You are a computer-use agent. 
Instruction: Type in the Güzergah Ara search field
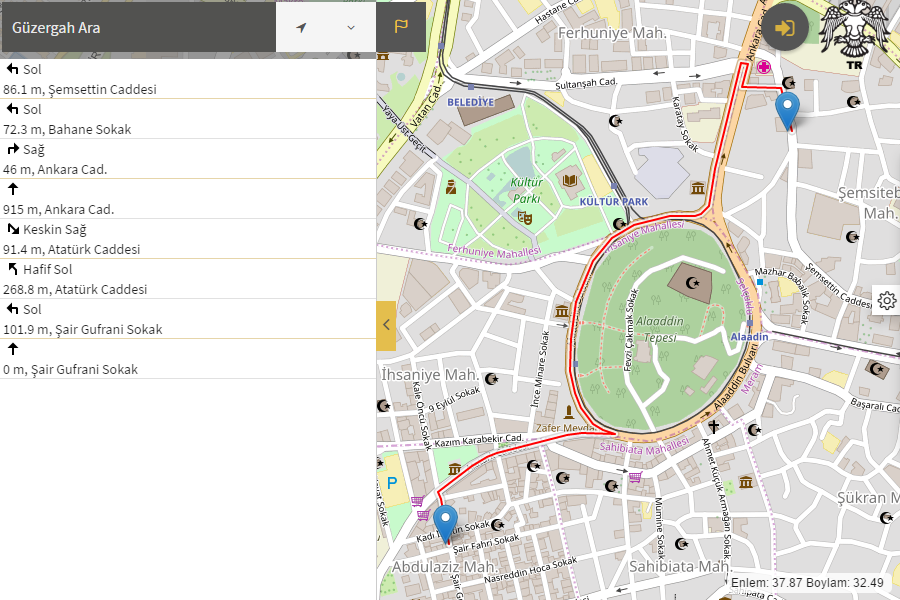pyautogui.click(x=138, y=27)
